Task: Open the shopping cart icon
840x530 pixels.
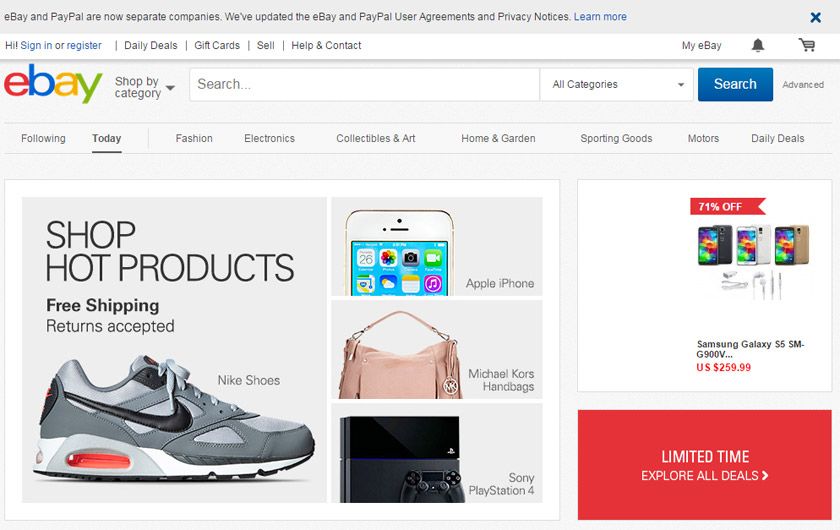Action: point(807,45)
